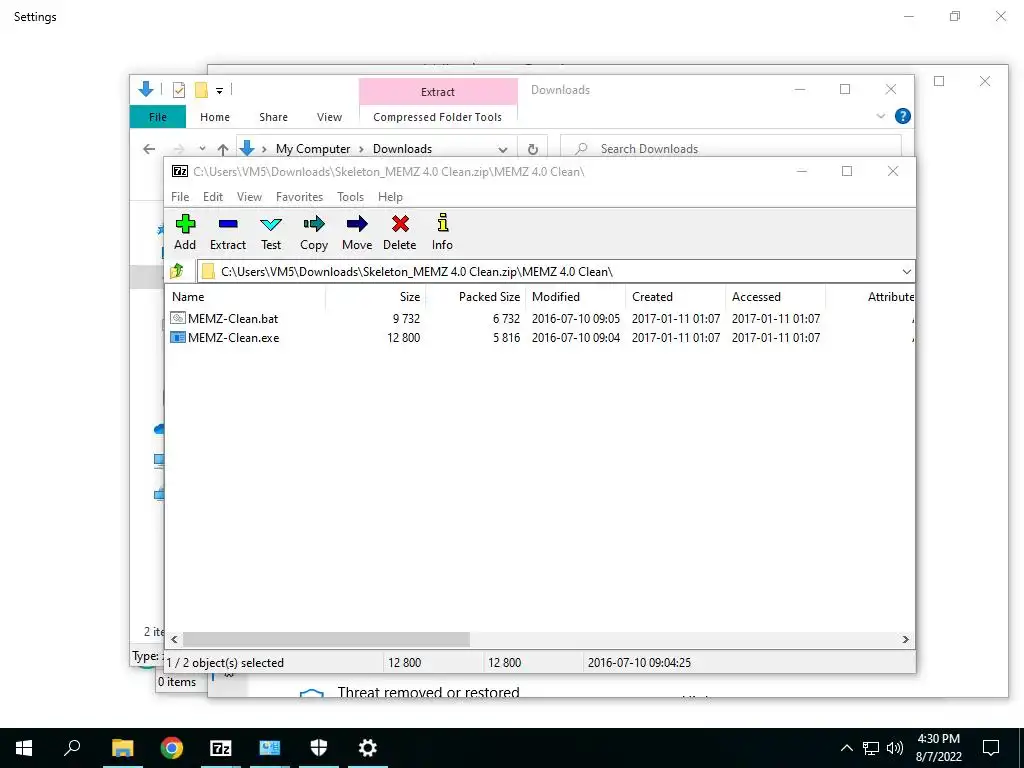Click the right scroll arrow in 7-Zip list
Viewport: 1024px width, 768px height.
point(905,639)
